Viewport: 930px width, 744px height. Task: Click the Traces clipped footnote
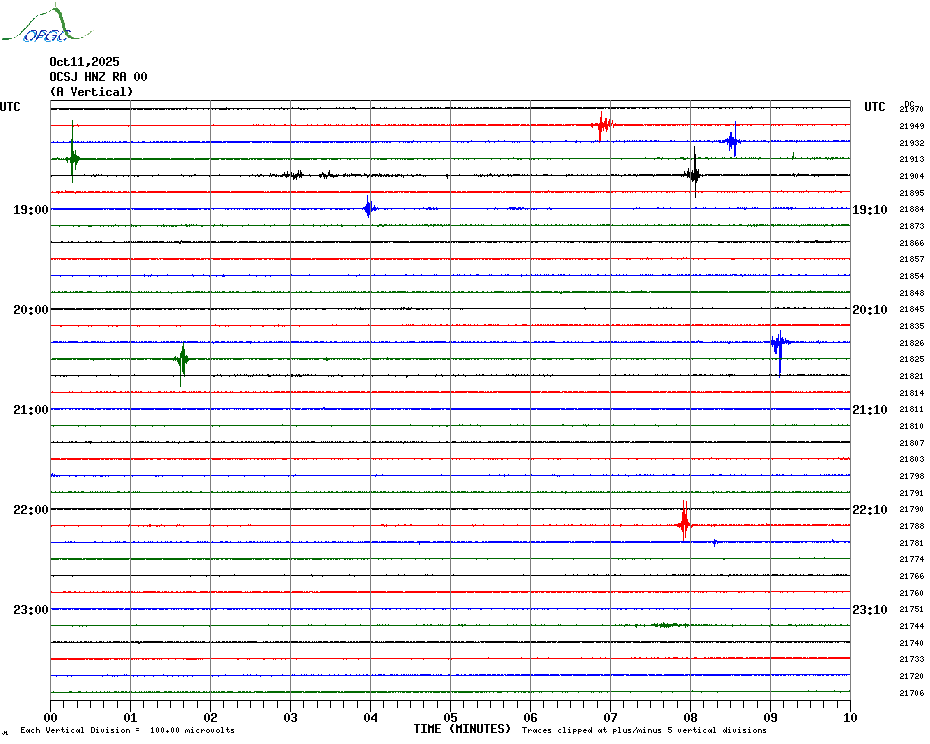tap(644, 730)
